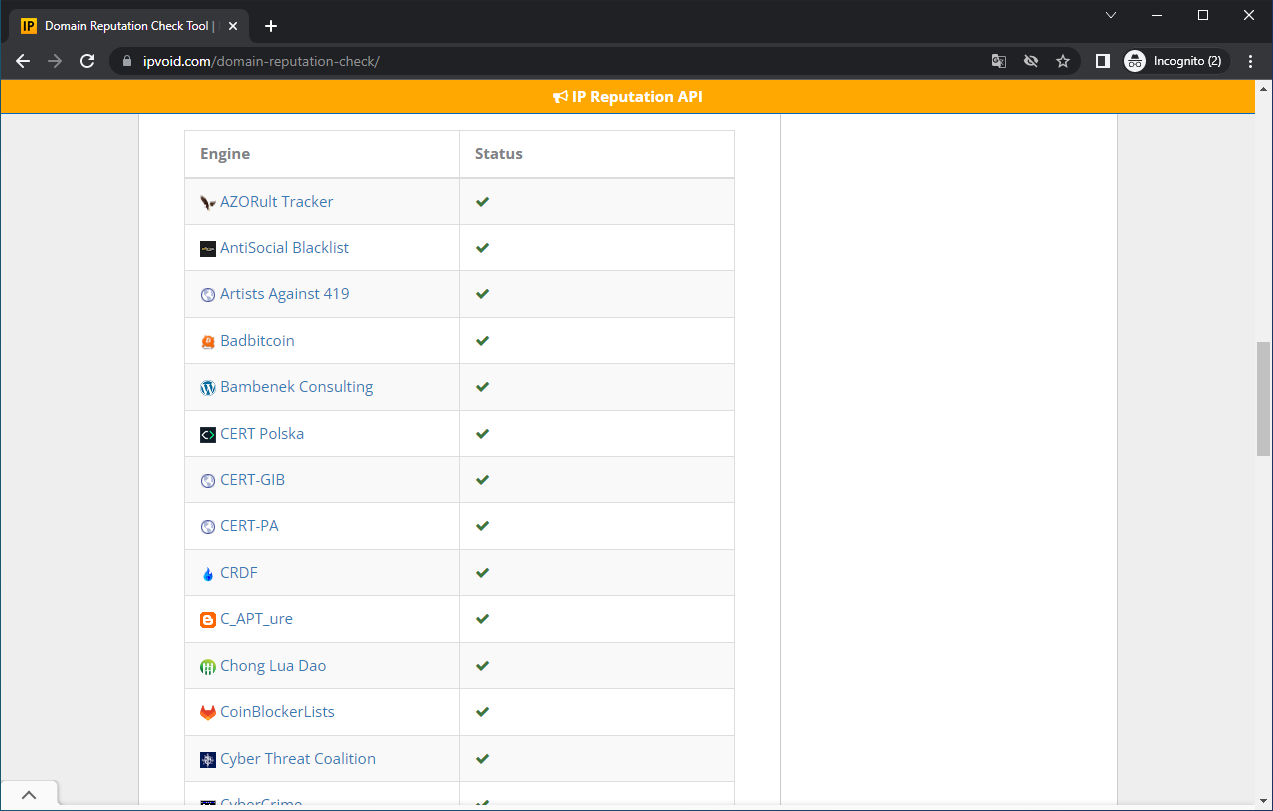Open the Cyber Threat Coalition link
Viewport: 1273px width, 811px height.
click(298, 759)
